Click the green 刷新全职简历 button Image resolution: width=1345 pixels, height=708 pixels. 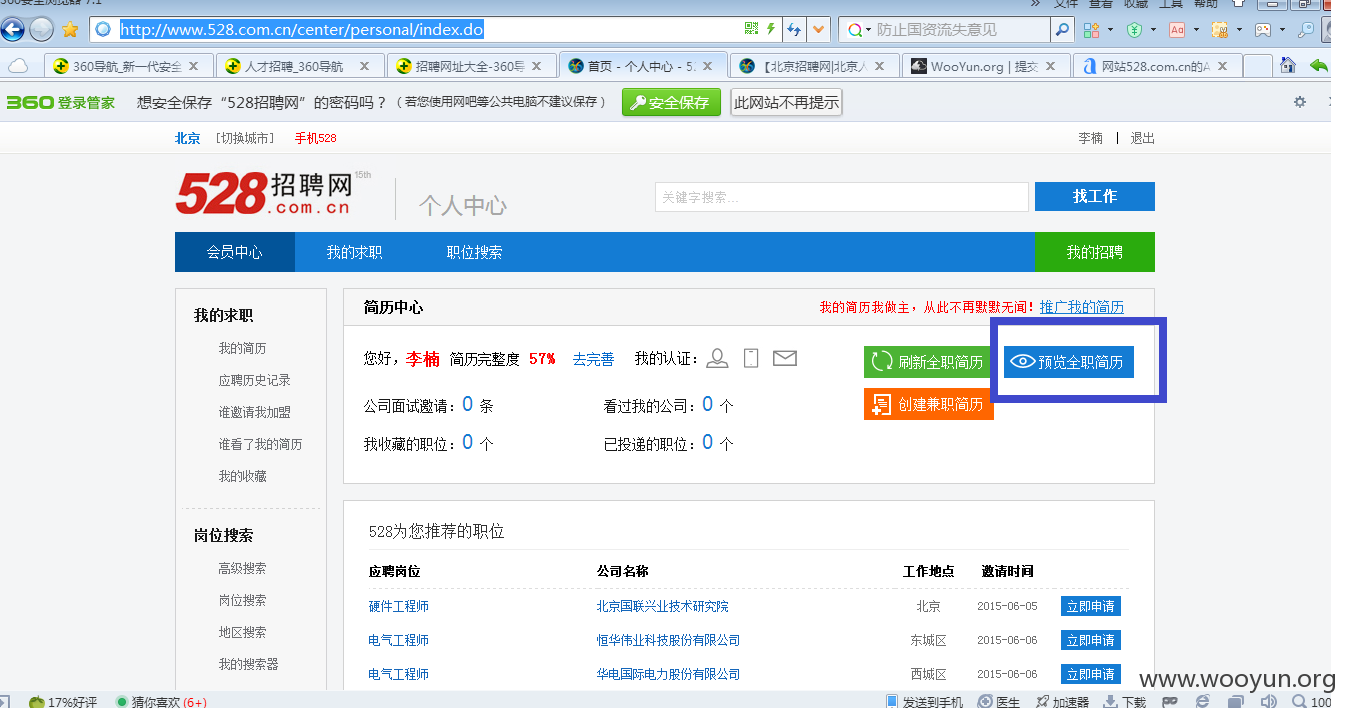point(928,362)
